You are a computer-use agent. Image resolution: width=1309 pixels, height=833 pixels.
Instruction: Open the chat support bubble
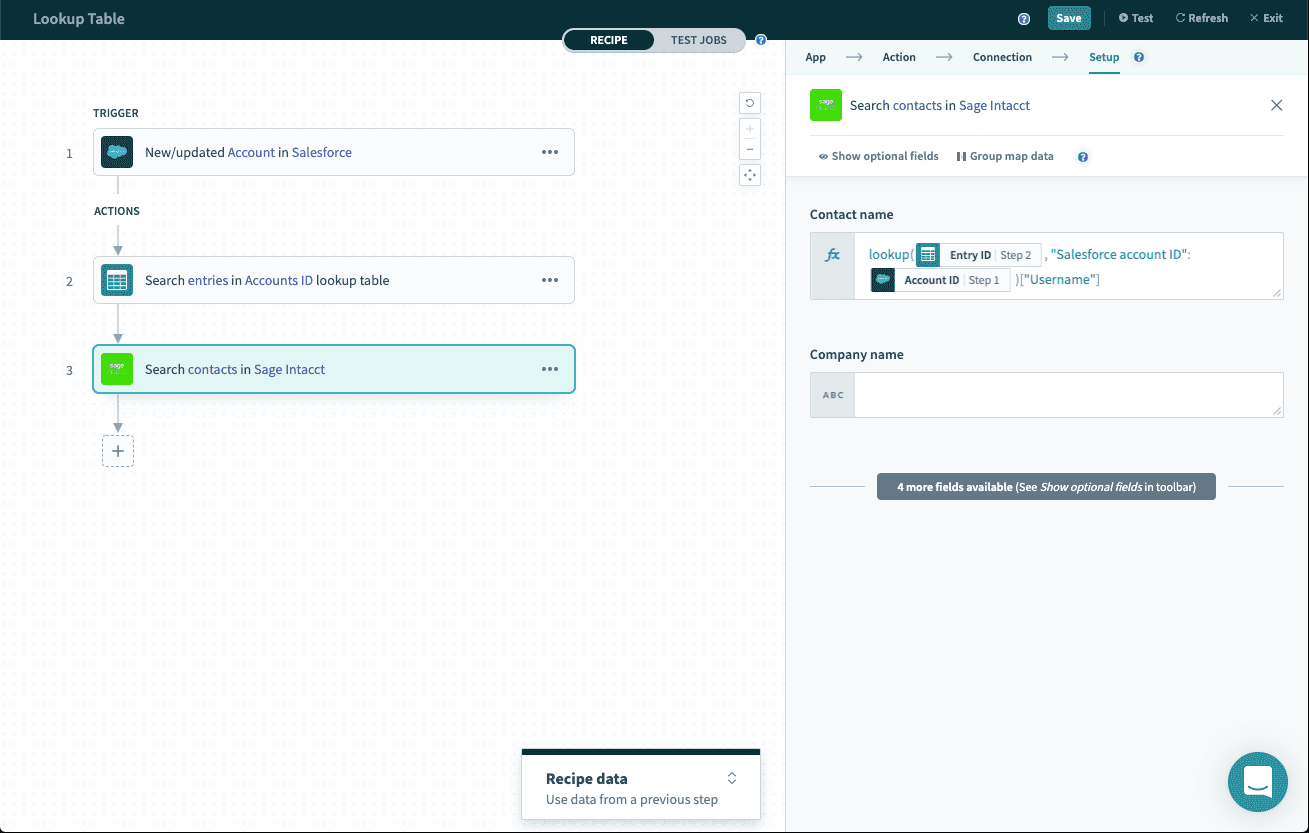(1258, 782)
